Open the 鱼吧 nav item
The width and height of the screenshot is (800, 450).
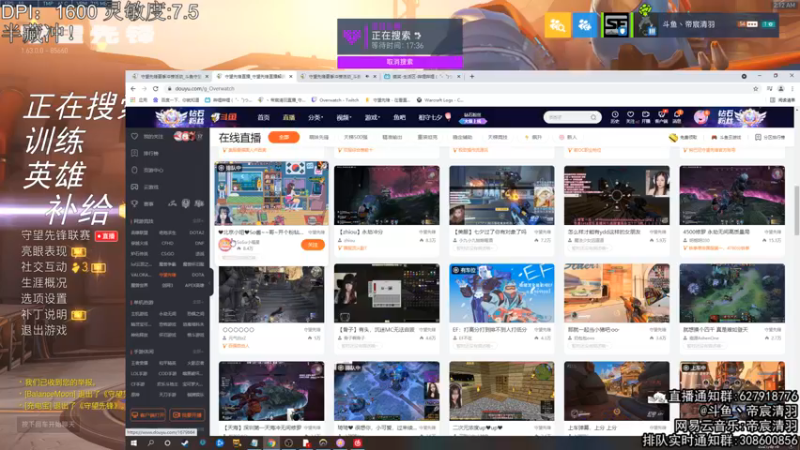[399, 117]
